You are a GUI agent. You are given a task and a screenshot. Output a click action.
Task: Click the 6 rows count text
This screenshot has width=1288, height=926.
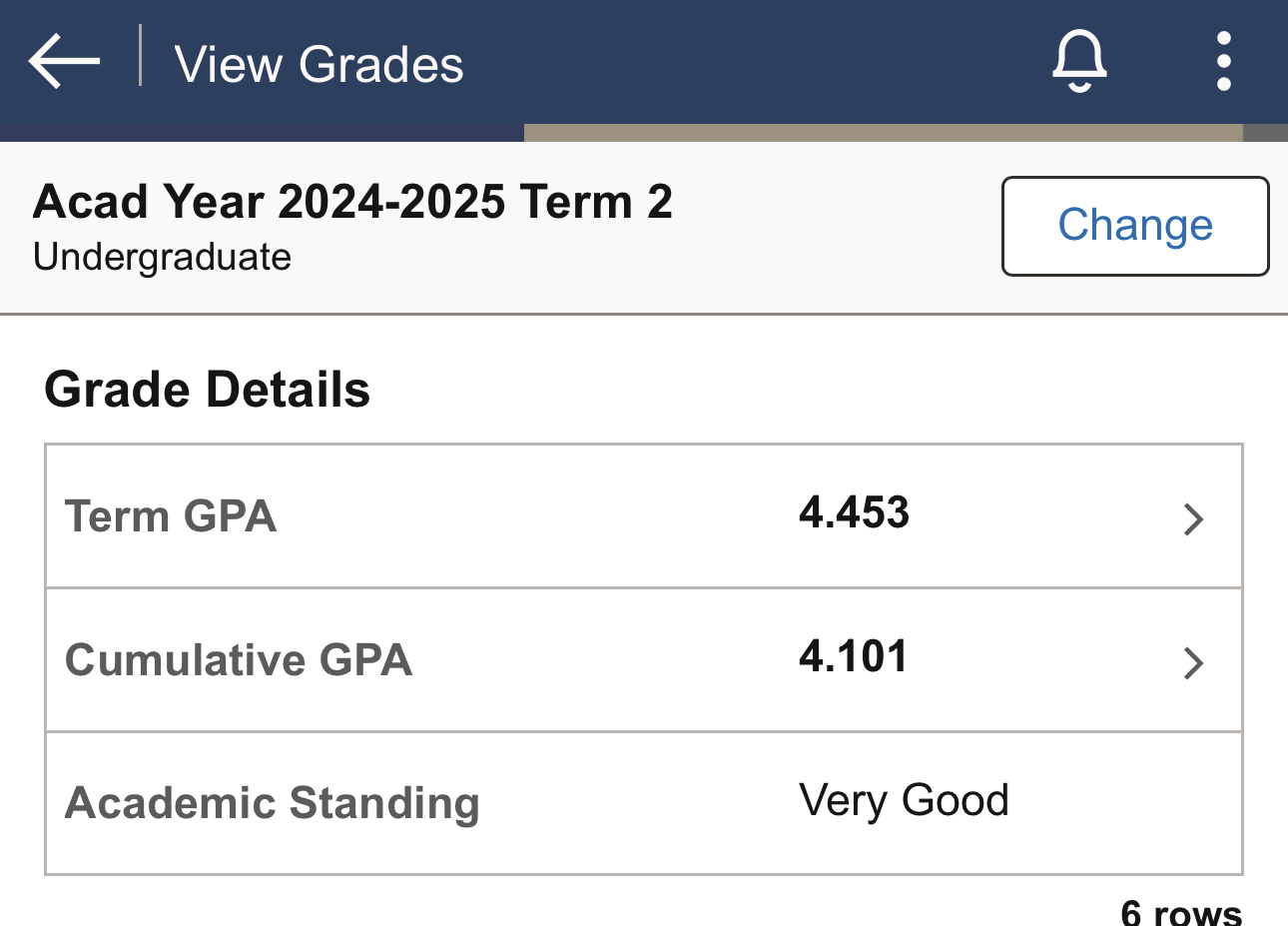[x=1181, y=912]
